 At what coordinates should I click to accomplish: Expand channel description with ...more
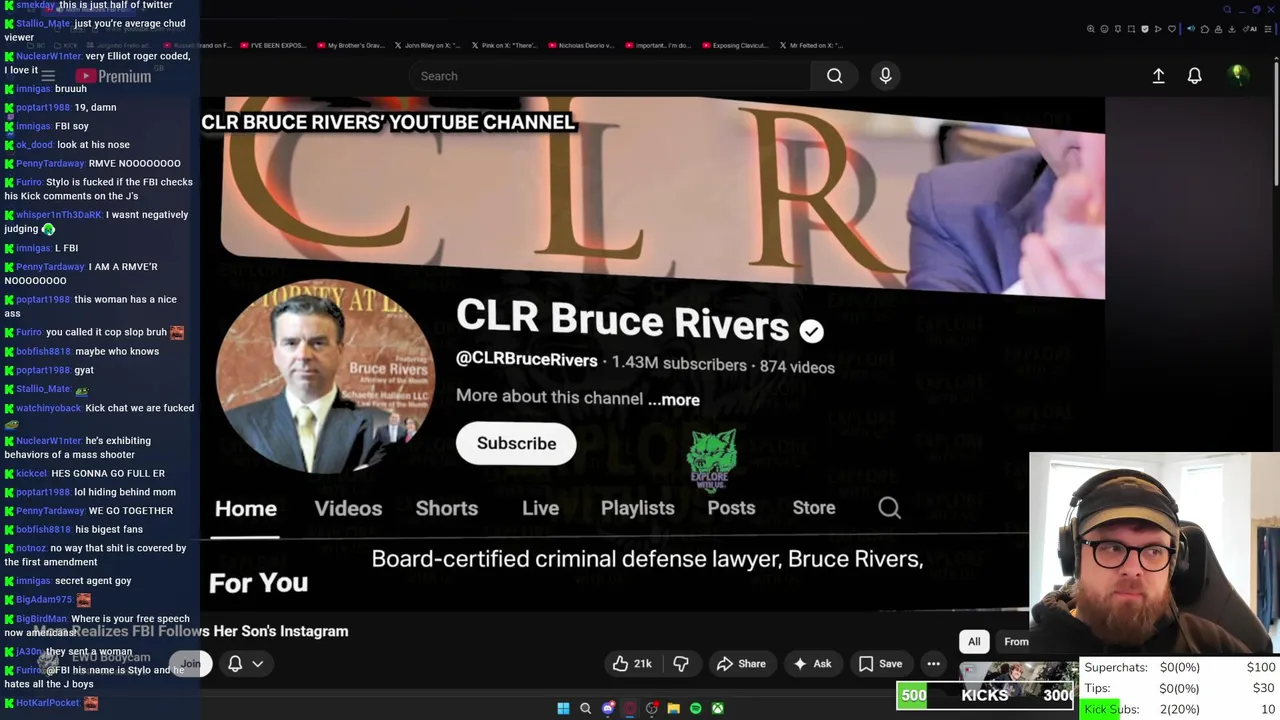[x=674, y=400]
